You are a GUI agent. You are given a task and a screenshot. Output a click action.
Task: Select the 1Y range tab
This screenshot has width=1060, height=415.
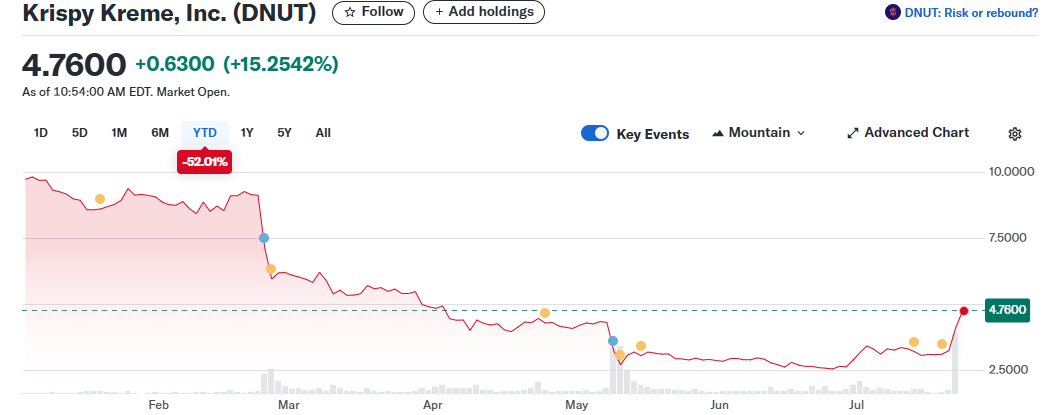[x=247, y=132]
